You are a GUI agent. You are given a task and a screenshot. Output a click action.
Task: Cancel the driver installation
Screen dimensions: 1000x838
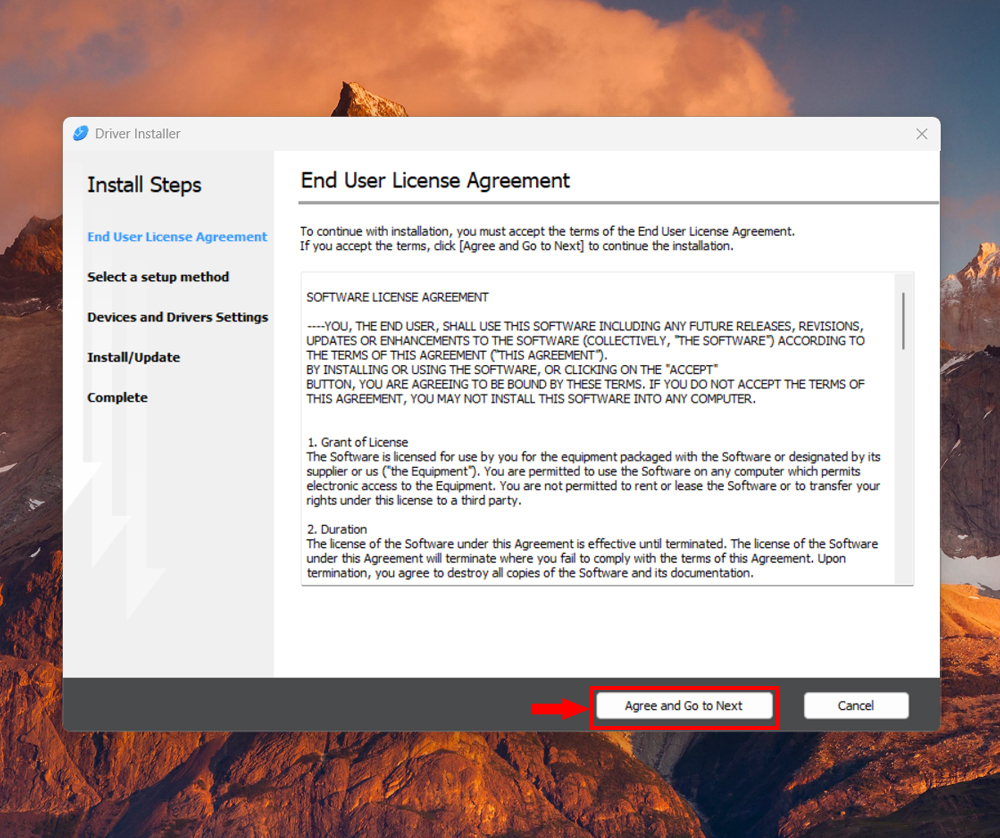[x=856, y=706]
